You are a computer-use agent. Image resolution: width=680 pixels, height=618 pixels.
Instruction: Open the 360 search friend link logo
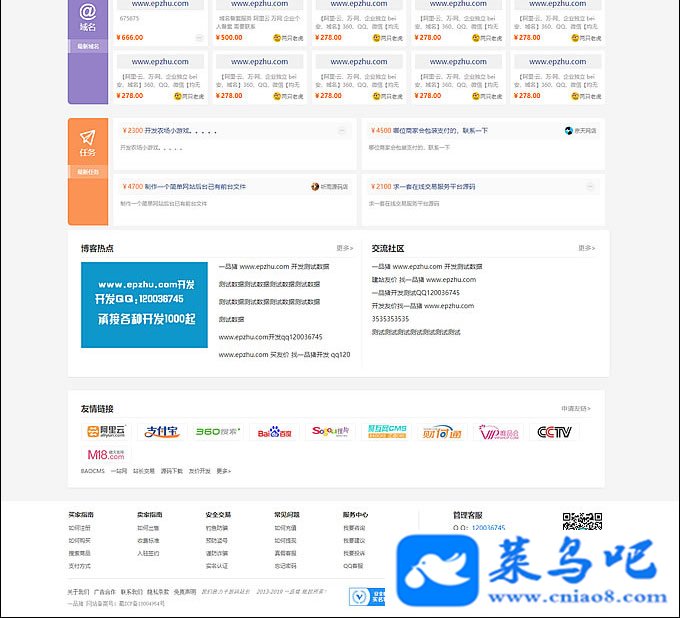click(218, 432)
